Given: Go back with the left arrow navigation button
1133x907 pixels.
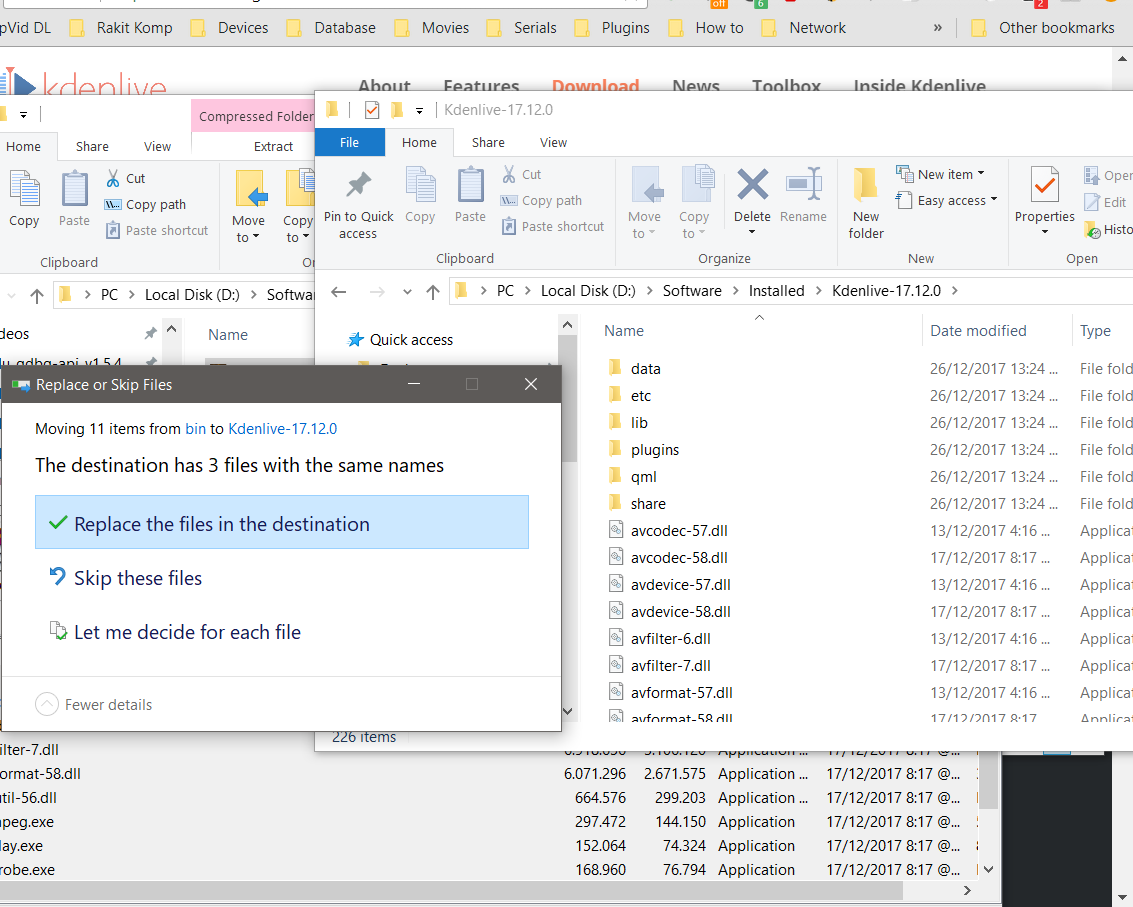Looking at the screenshot, I should (x=338, y=291).
